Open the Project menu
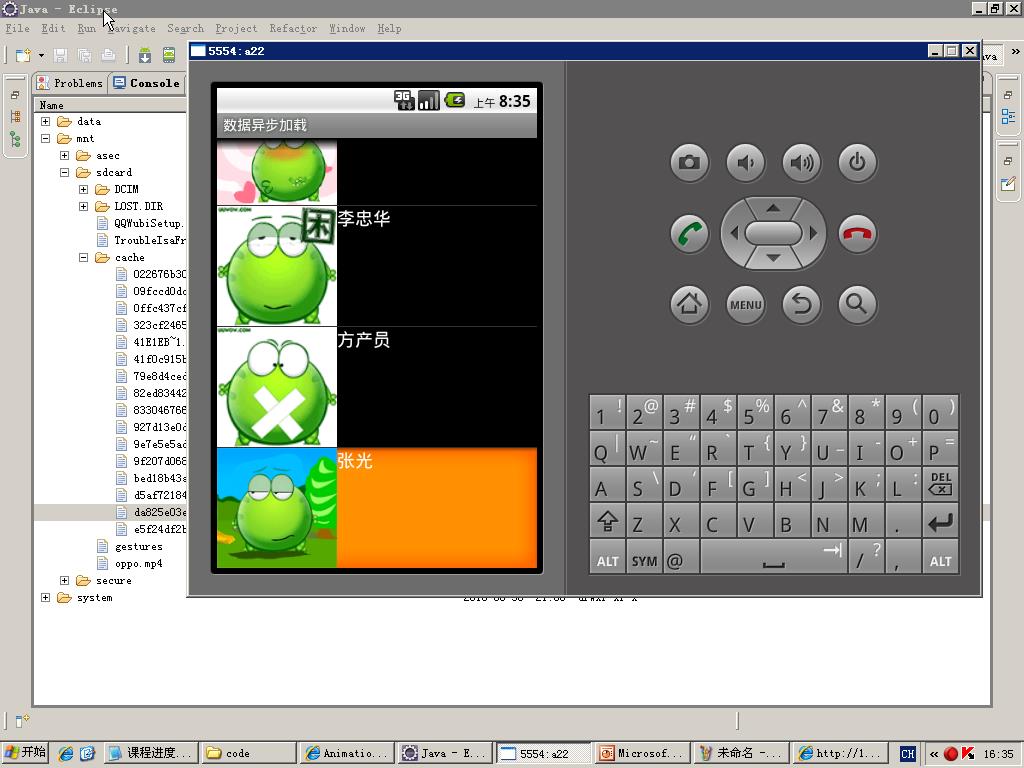Viewport: 1024px width, 768px height. [x=236, y=28]
